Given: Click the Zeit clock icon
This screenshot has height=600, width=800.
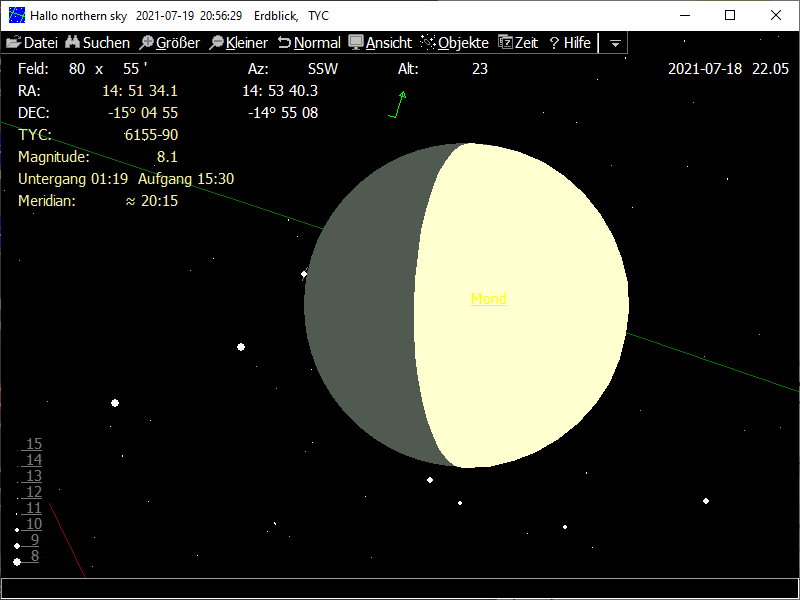Looking at the screenshot, I should (x=505, y=43).
